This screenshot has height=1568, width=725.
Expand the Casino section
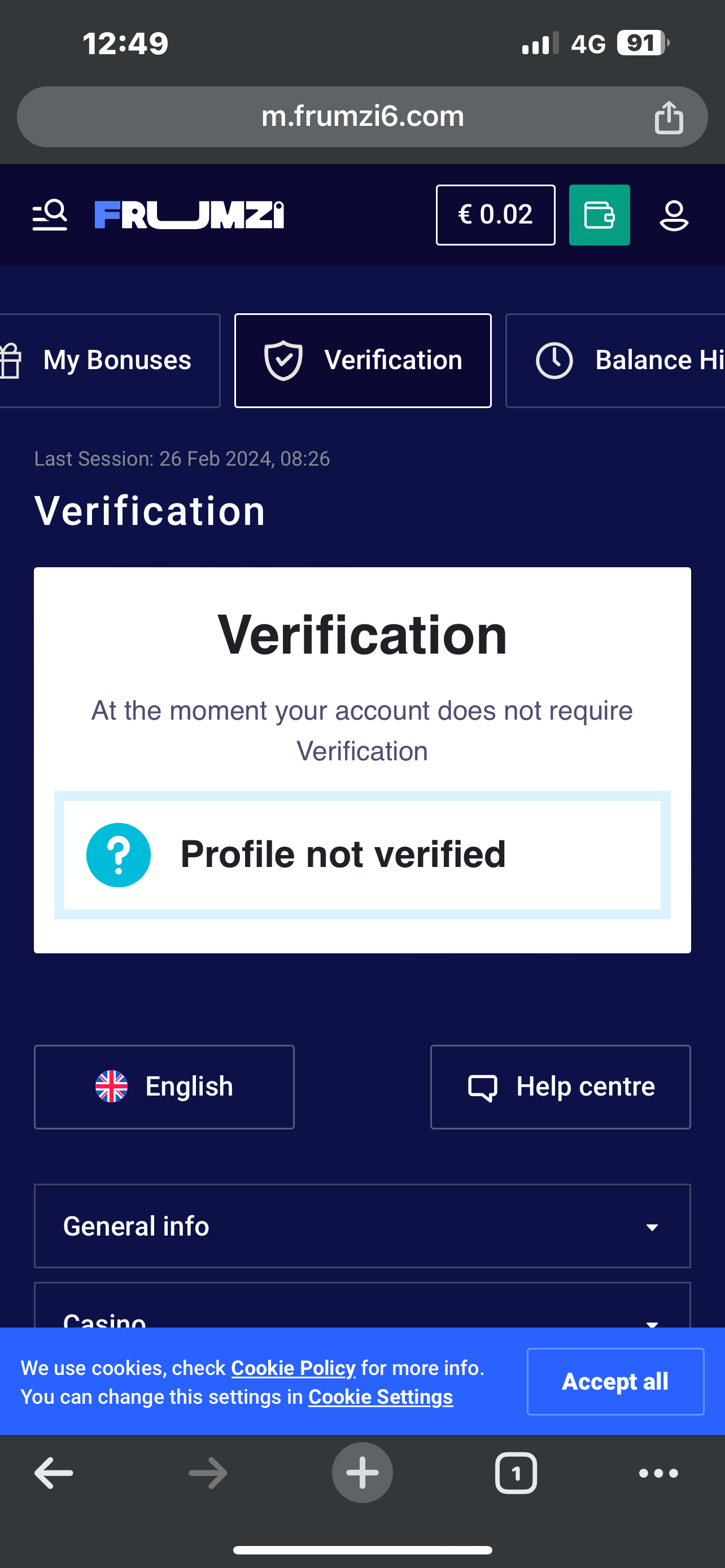362,1318
